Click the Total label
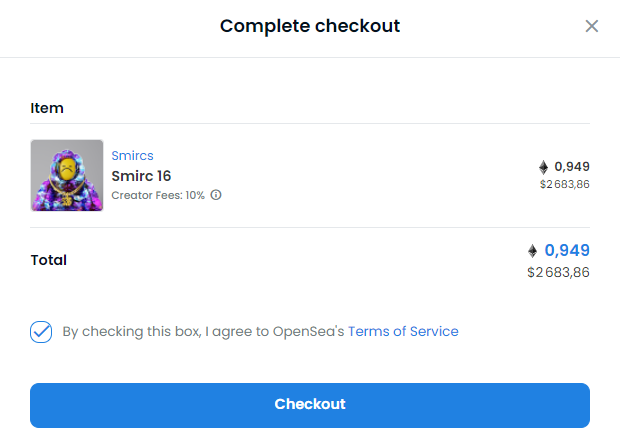The width and height of the screenshot is (620, 445). 49,260
